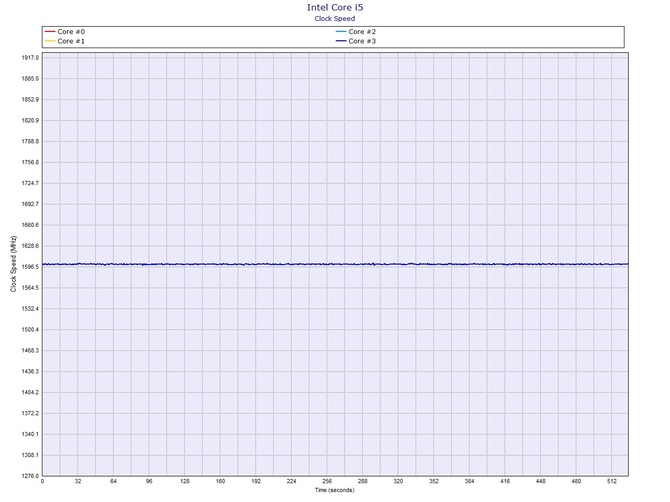Click the 1724.7 y-axis value
Viewport: 670px width, 502px height.
pyautogui.click(x=30, y=183)
